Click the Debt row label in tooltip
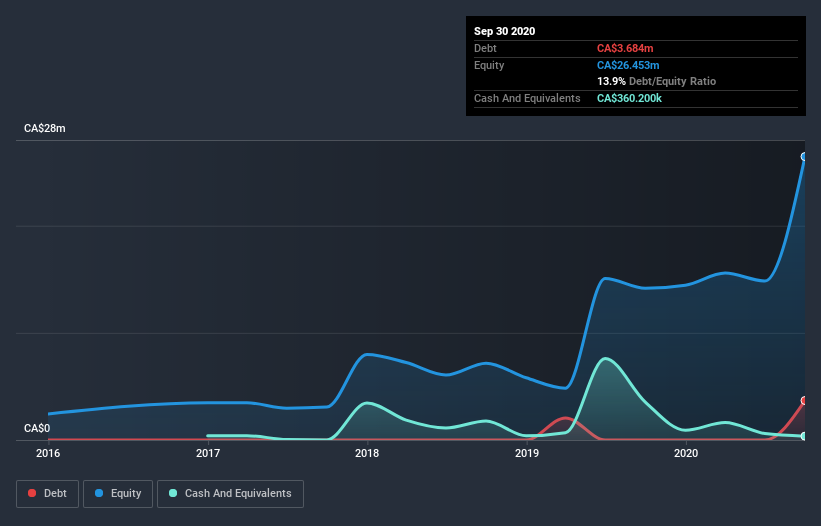Viewport: 821px width, 526px height. (x=485, y=48)
